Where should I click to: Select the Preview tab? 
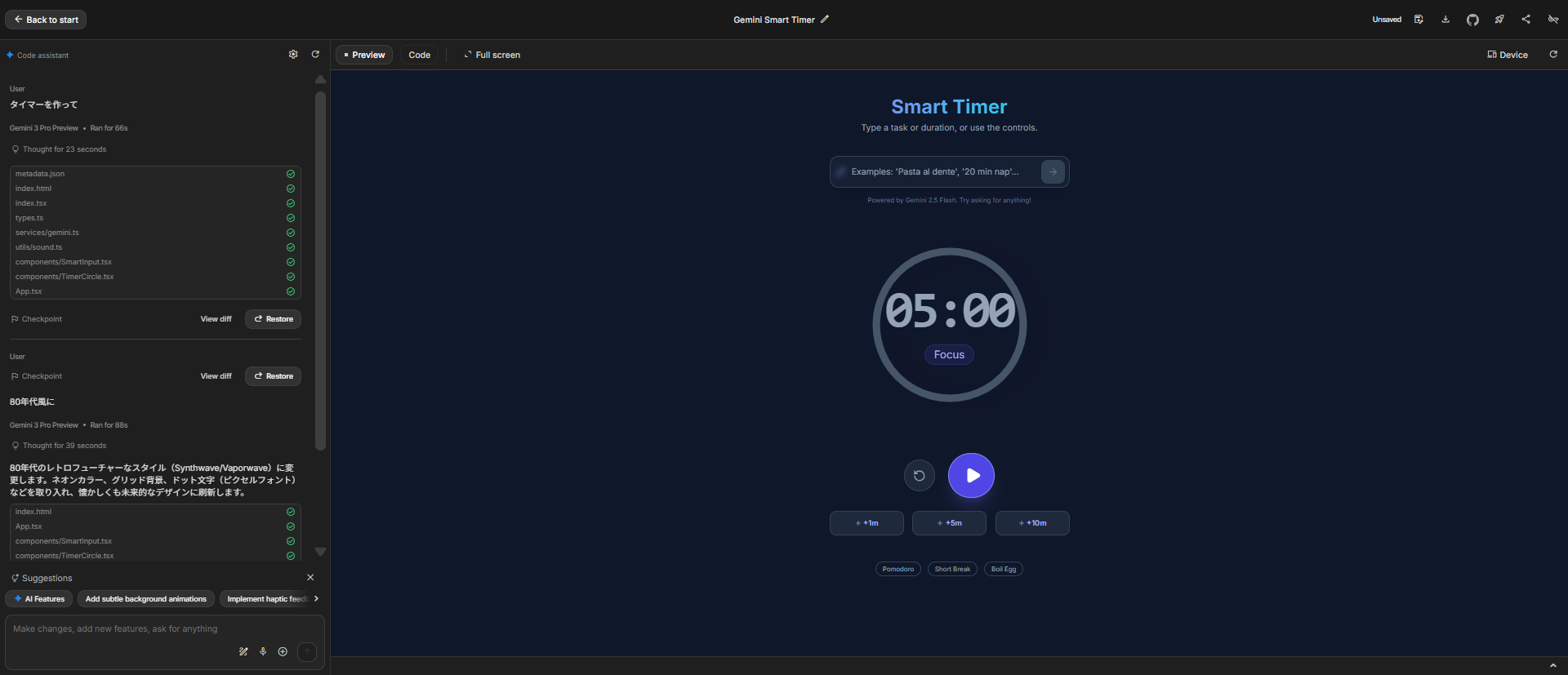364,55
